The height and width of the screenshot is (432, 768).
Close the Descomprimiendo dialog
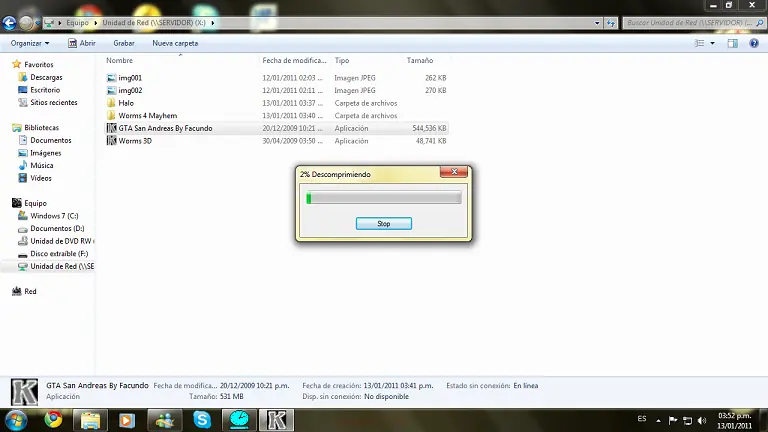[x=454, y=171]
